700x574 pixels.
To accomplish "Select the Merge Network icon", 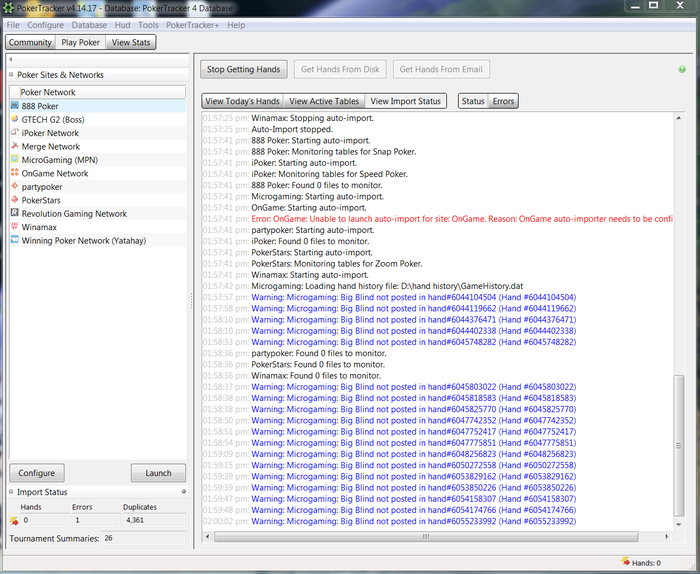I will 15,146.
